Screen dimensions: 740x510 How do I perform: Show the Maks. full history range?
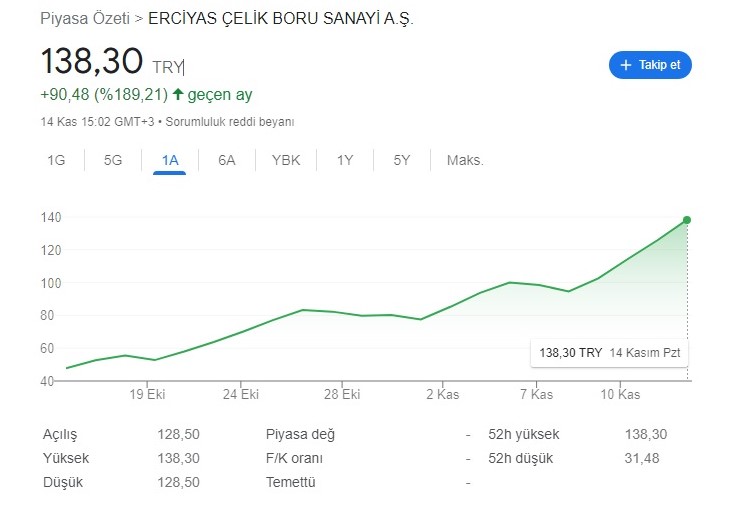tap(465, 160)
